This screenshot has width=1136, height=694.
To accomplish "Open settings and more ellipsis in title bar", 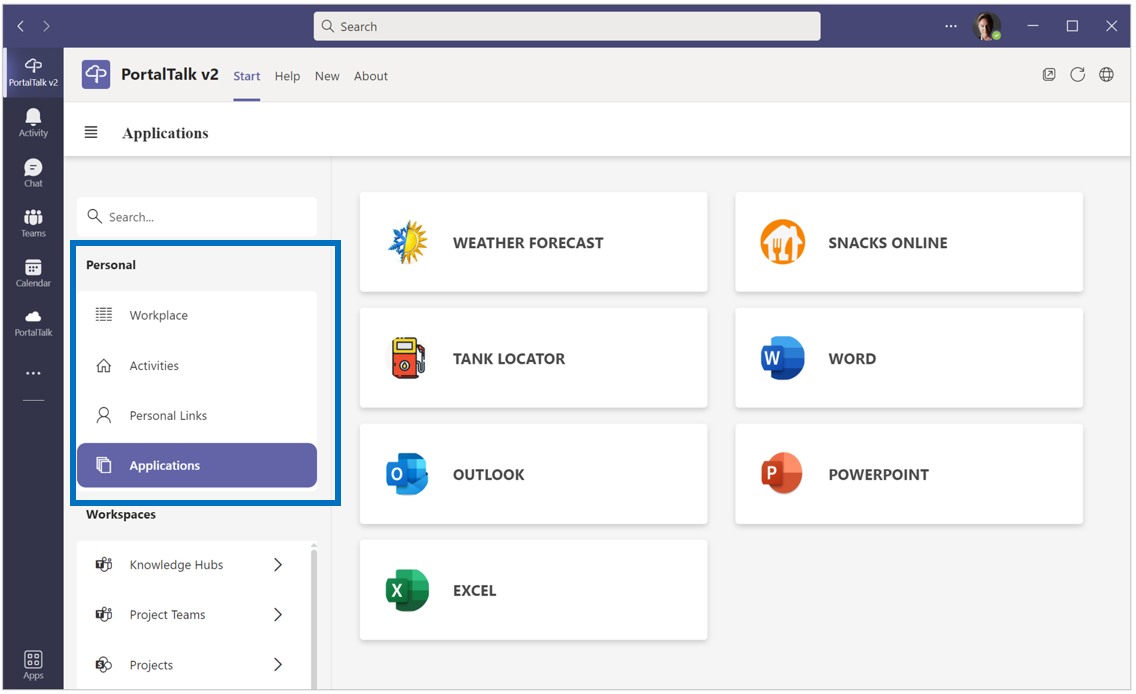I will [951, 26].
